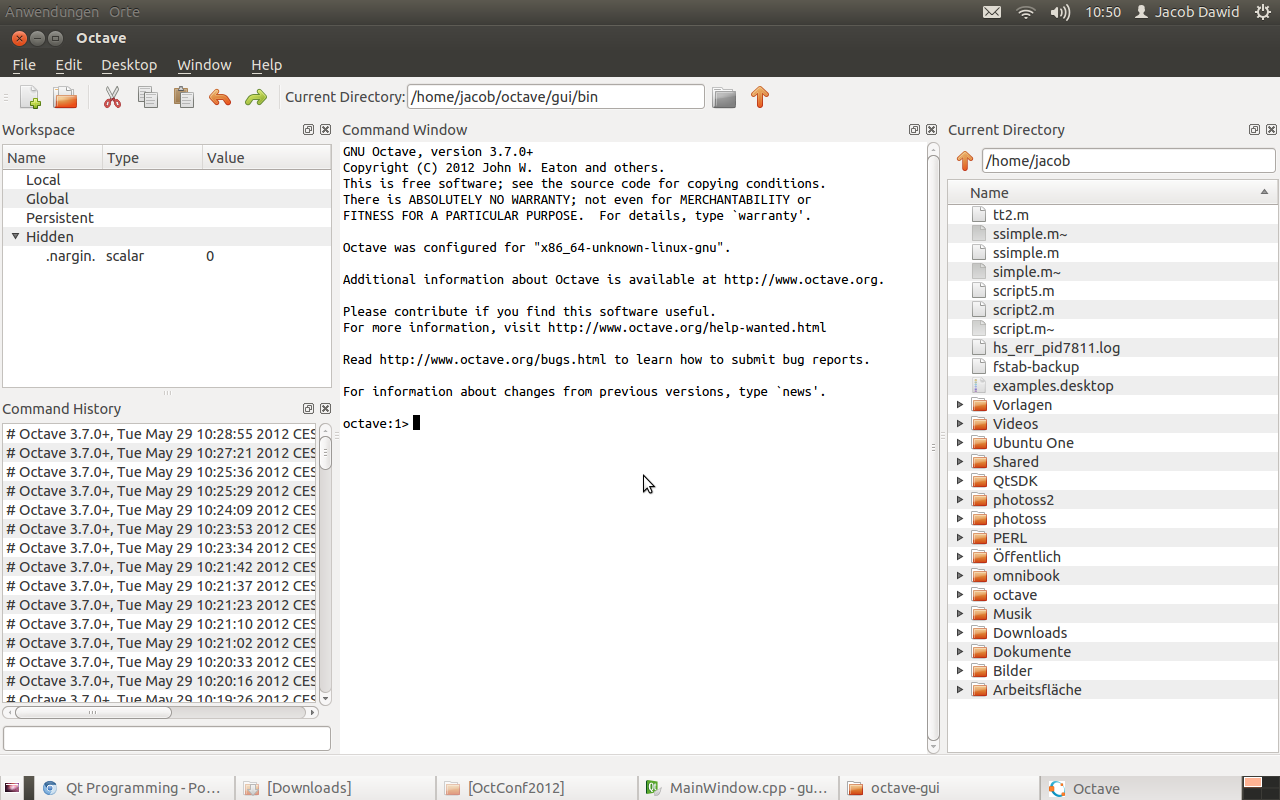Close the Command History panel
The image size is (1280, 800).
click(x=325, y=409)
